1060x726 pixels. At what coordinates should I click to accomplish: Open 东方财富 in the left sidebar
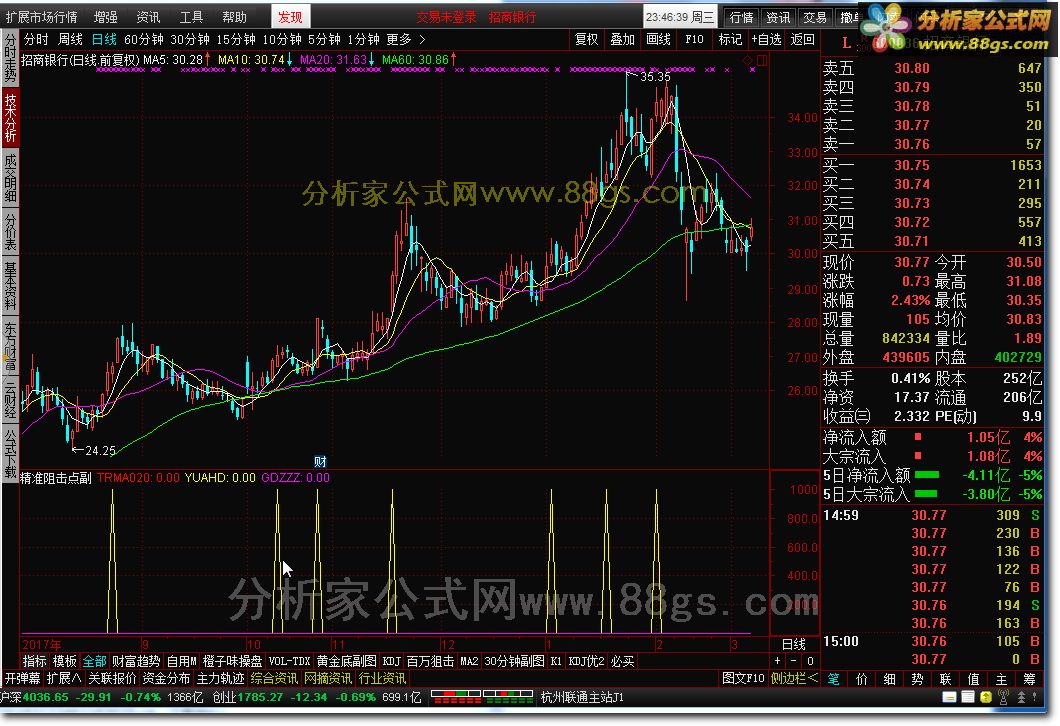(x=10, y=346)
